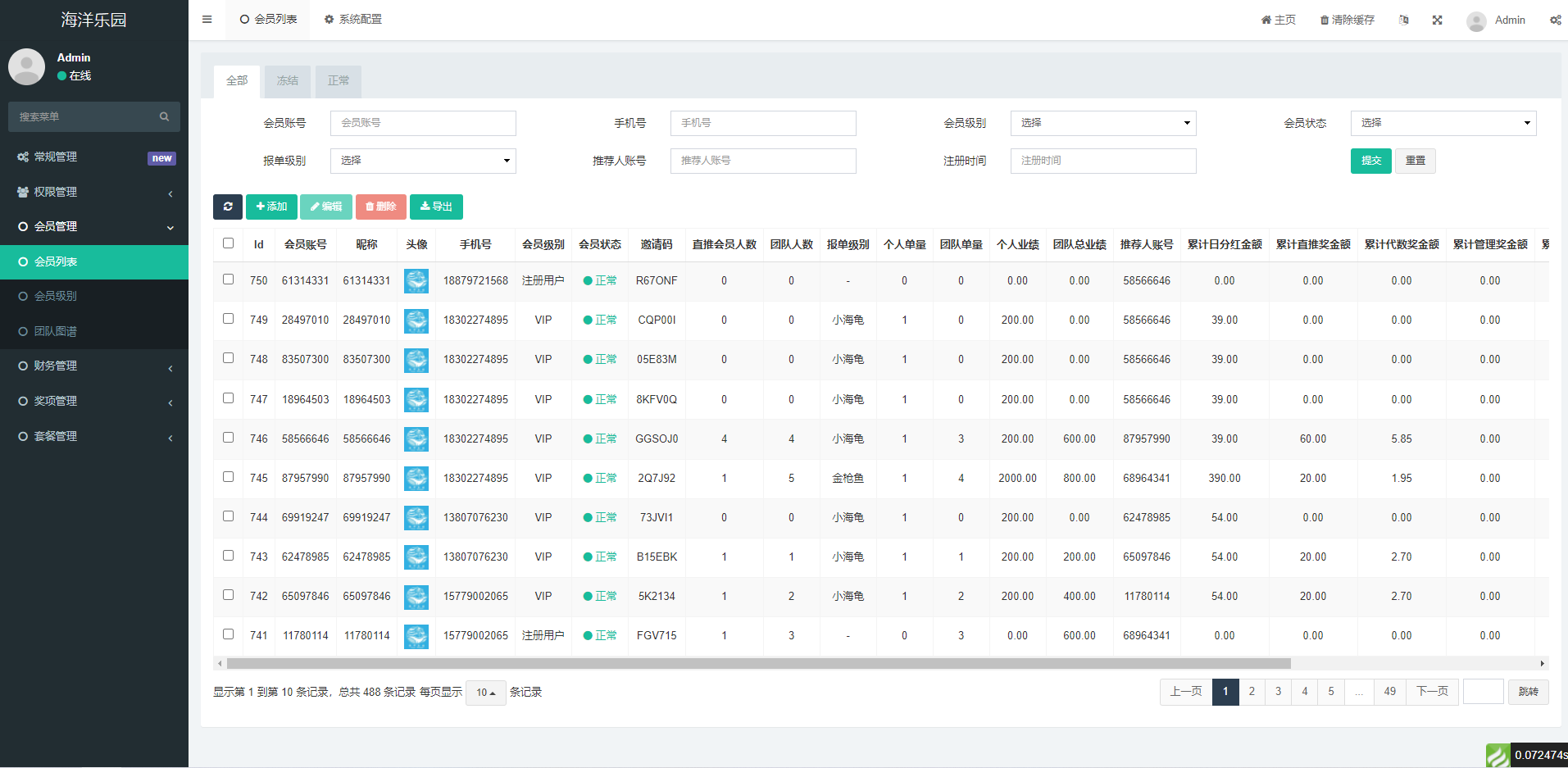Viewport: 1568px width, 768px height.
Task: Open the 财务管理 sidebar menu
Action: 55,366
